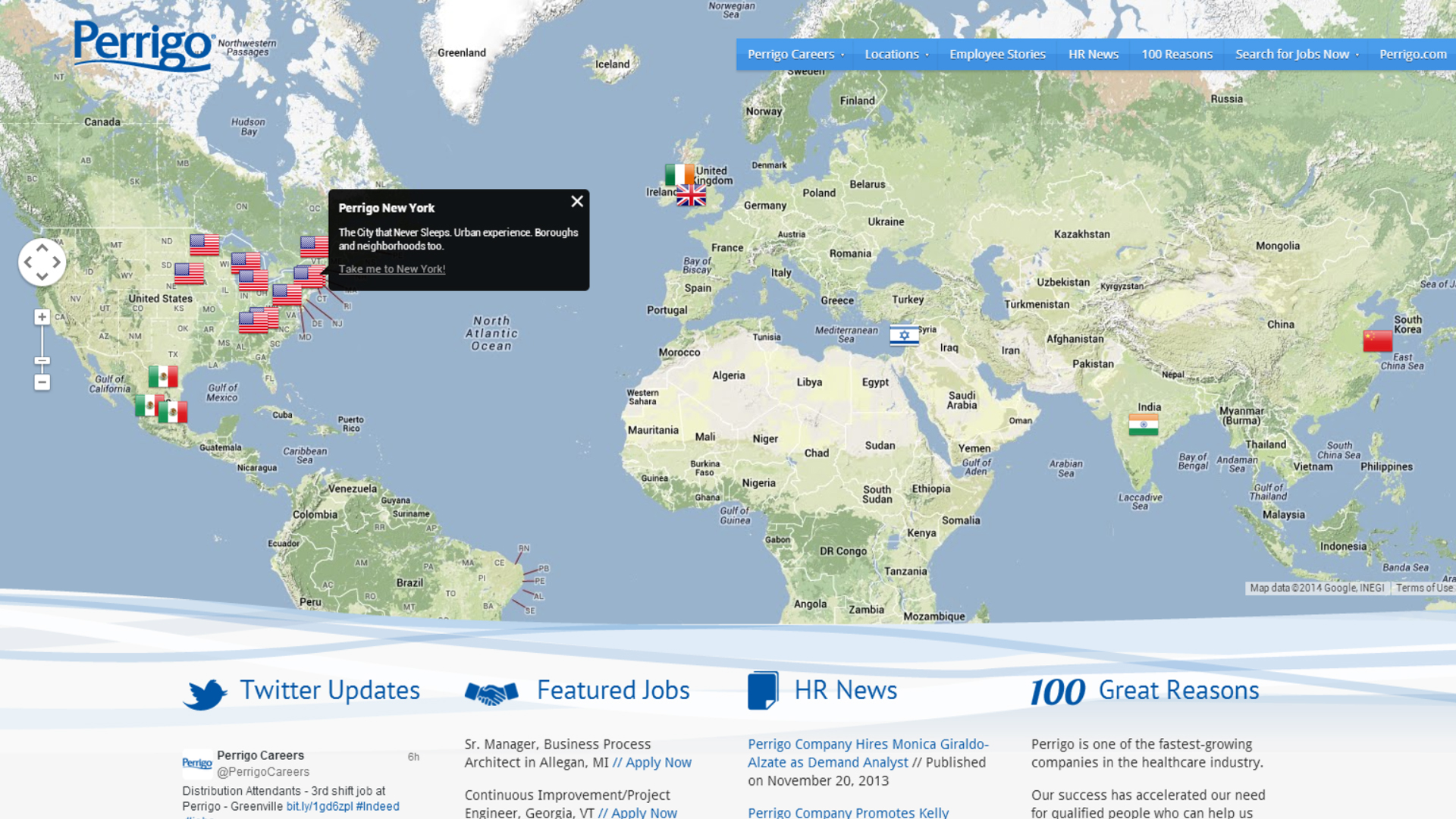The width and height of the screenshot is (1456, 819).
Task: Click the #Indeed hashtag in the tweet
Action: point(378,806)
